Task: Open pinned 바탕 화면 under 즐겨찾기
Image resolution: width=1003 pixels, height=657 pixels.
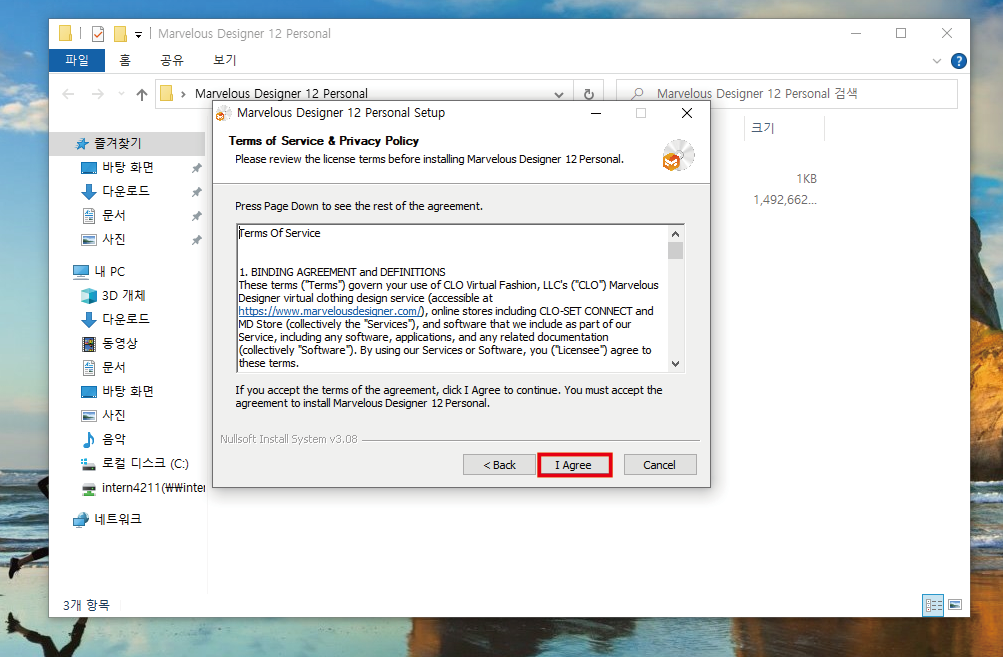Action: click(128, 168)
